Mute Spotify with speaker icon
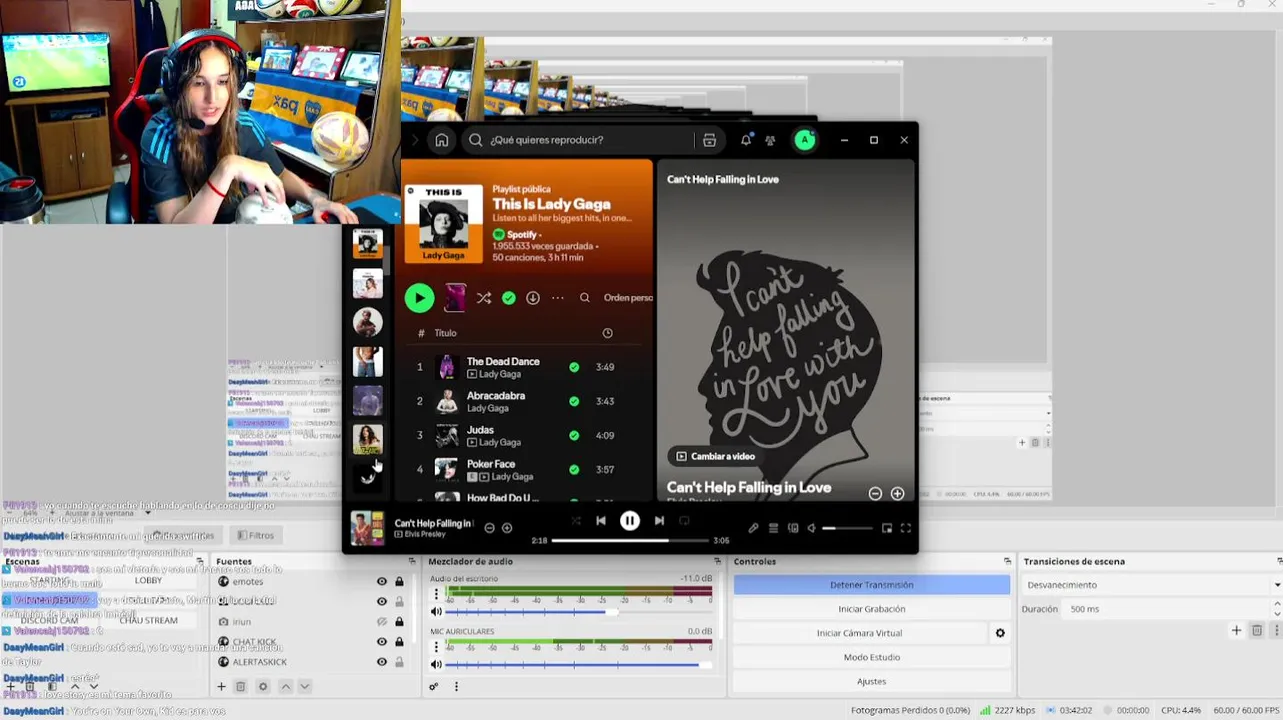 812,528
